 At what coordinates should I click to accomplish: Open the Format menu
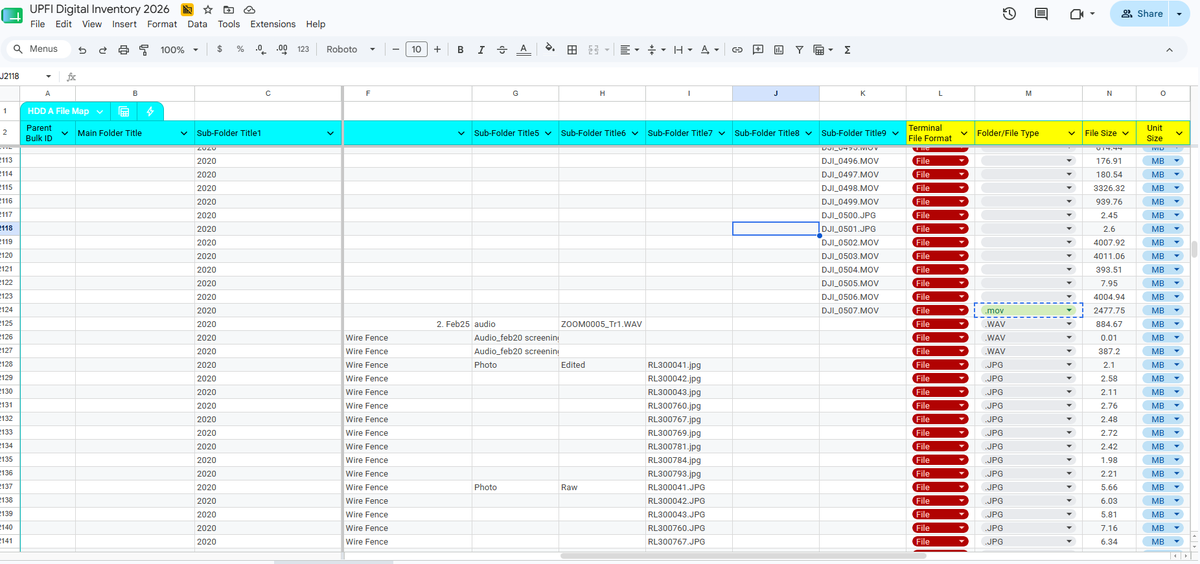click(x=162, y=24)
